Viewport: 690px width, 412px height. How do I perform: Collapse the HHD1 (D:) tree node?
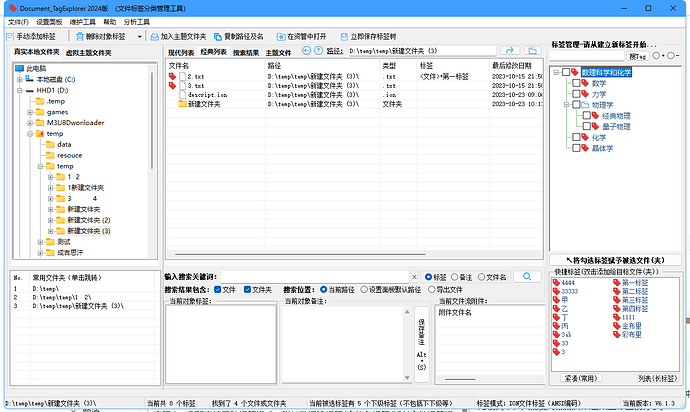[x=19, y=91]
